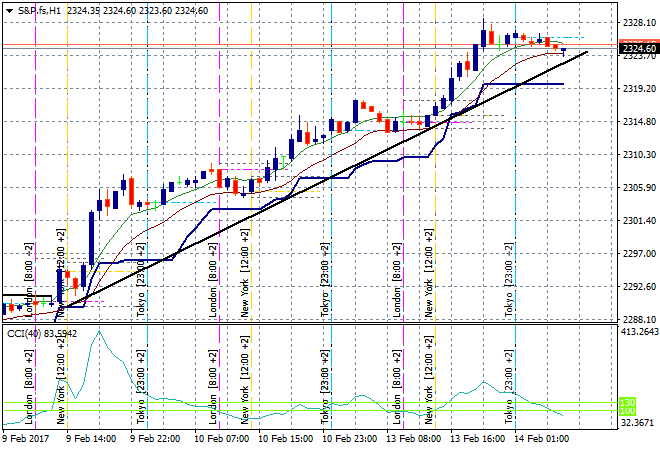660x450 pixels.
Task: Click the green 100 level tag
Action: pyautogui.click(x=628, y=411)
